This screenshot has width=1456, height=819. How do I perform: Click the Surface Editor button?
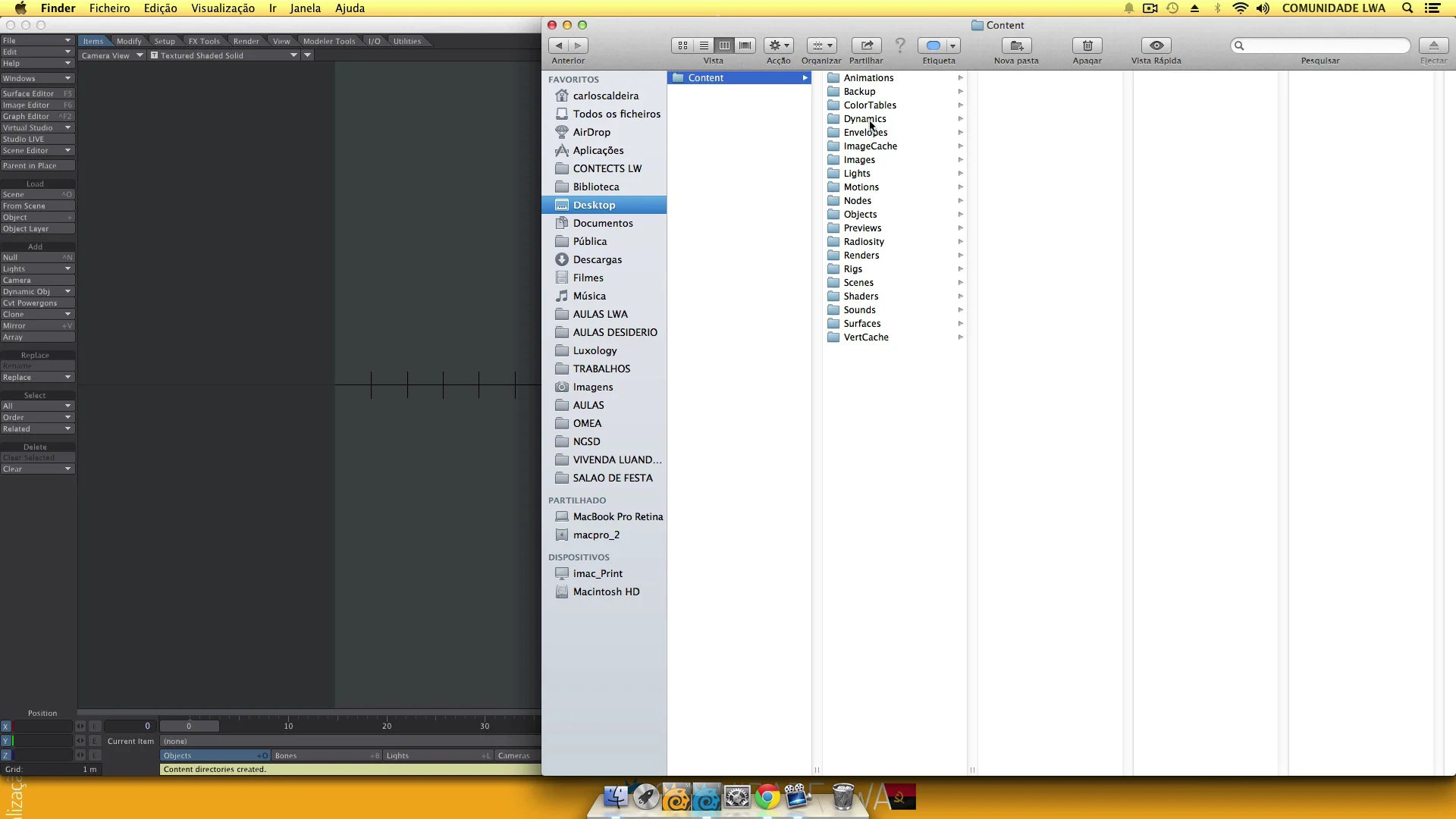pyautogui.click(x=36, y=94)
